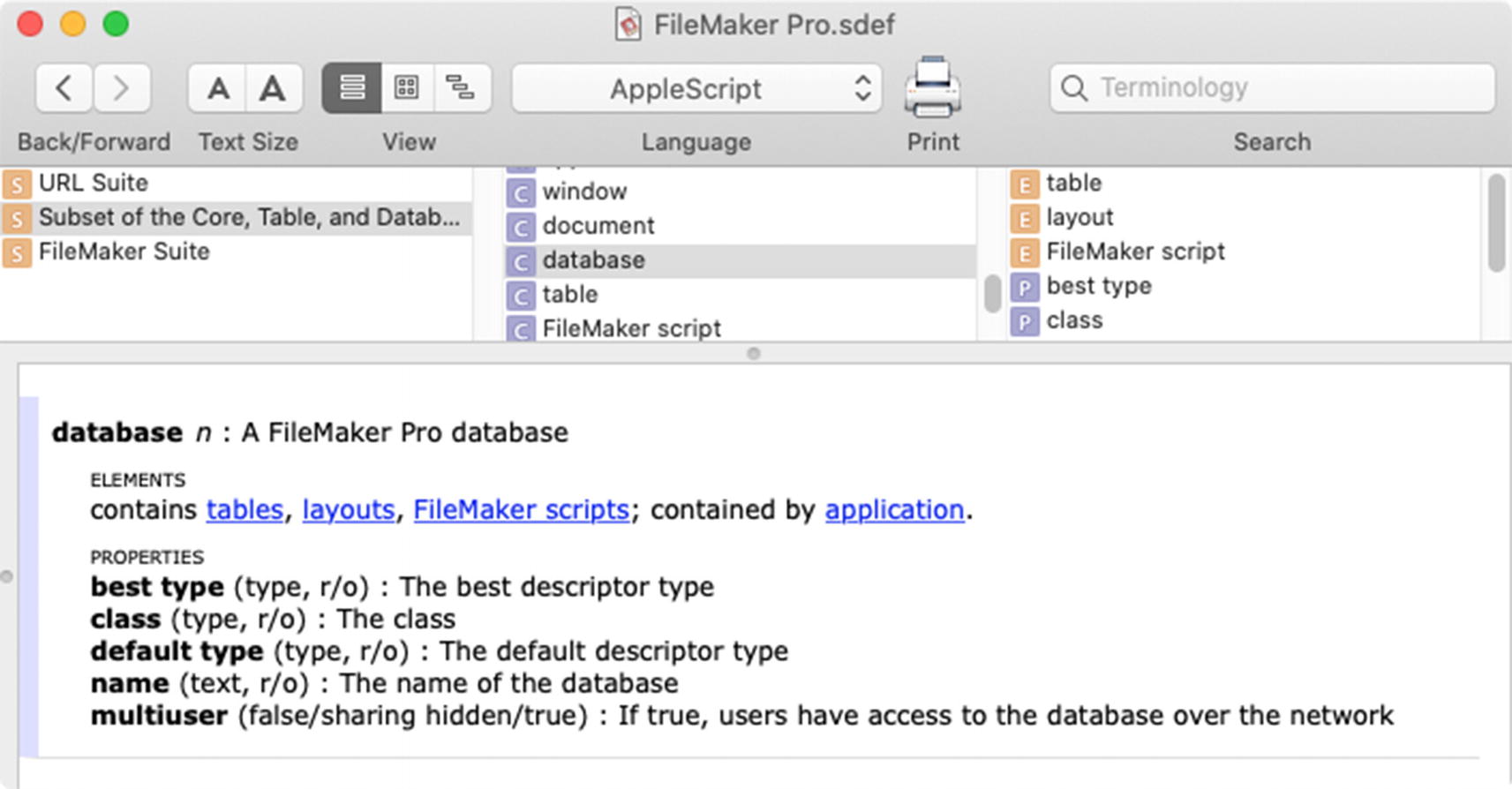Image resolution: width=1512 pixels, height=789 pixels.
Task: Select the FileMaker script element in the right column
Action: (x=1245, y=252)
